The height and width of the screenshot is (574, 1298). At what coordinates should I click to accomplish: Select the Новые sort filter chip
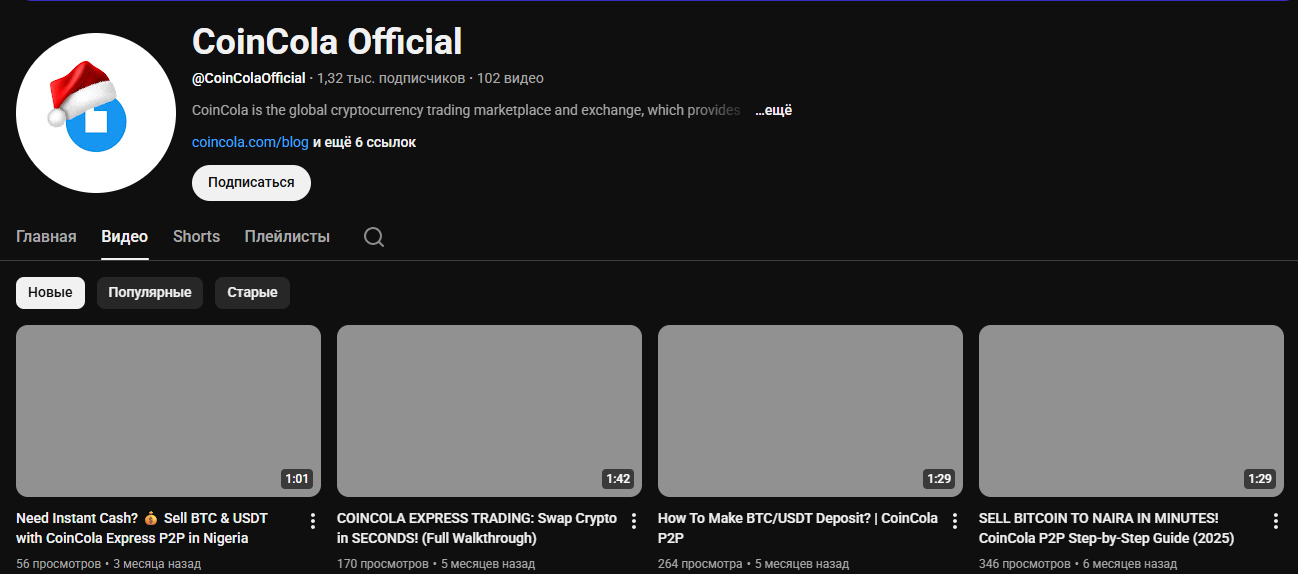click(x=50, y=293)
